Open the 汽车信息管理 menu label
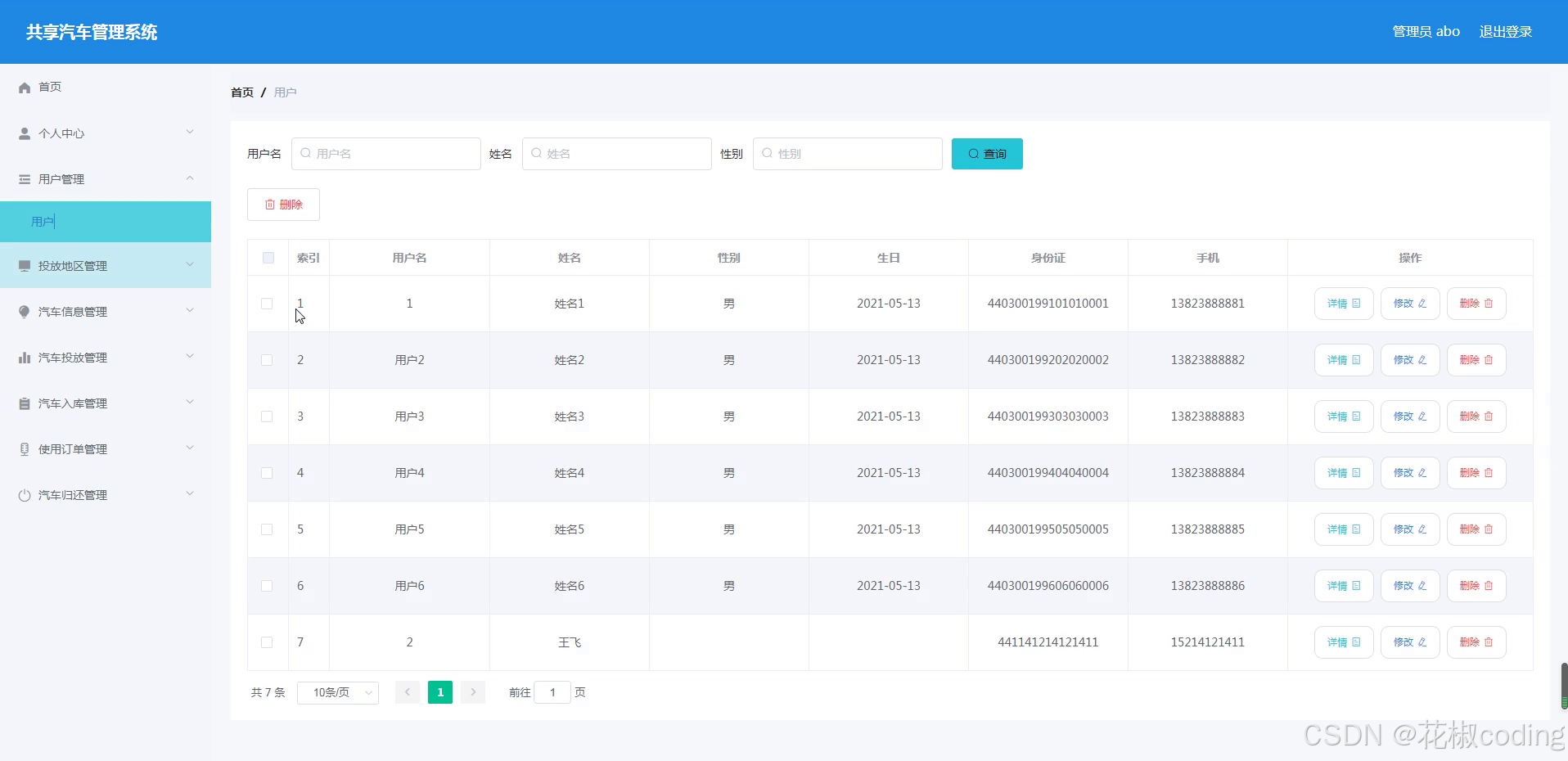Image resolution: width=1568 pixels, height=761 pixels. pos(73,312)
